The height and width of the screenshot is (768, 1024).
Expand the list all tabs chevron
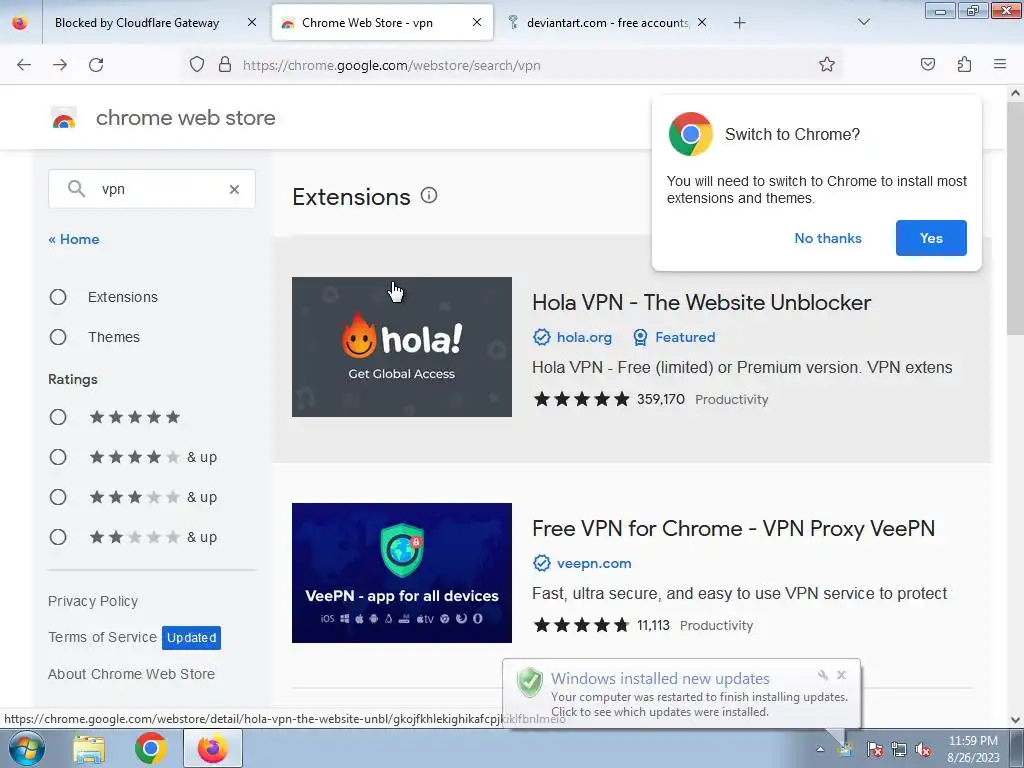point(864,23)
